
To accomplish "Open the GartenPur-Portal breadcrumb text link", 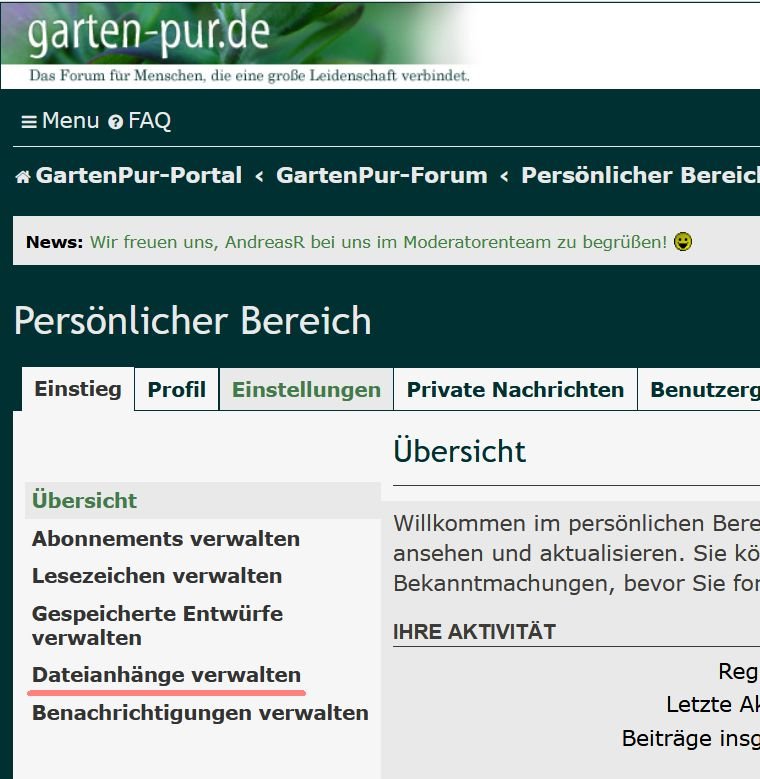I will click(139, 176).
